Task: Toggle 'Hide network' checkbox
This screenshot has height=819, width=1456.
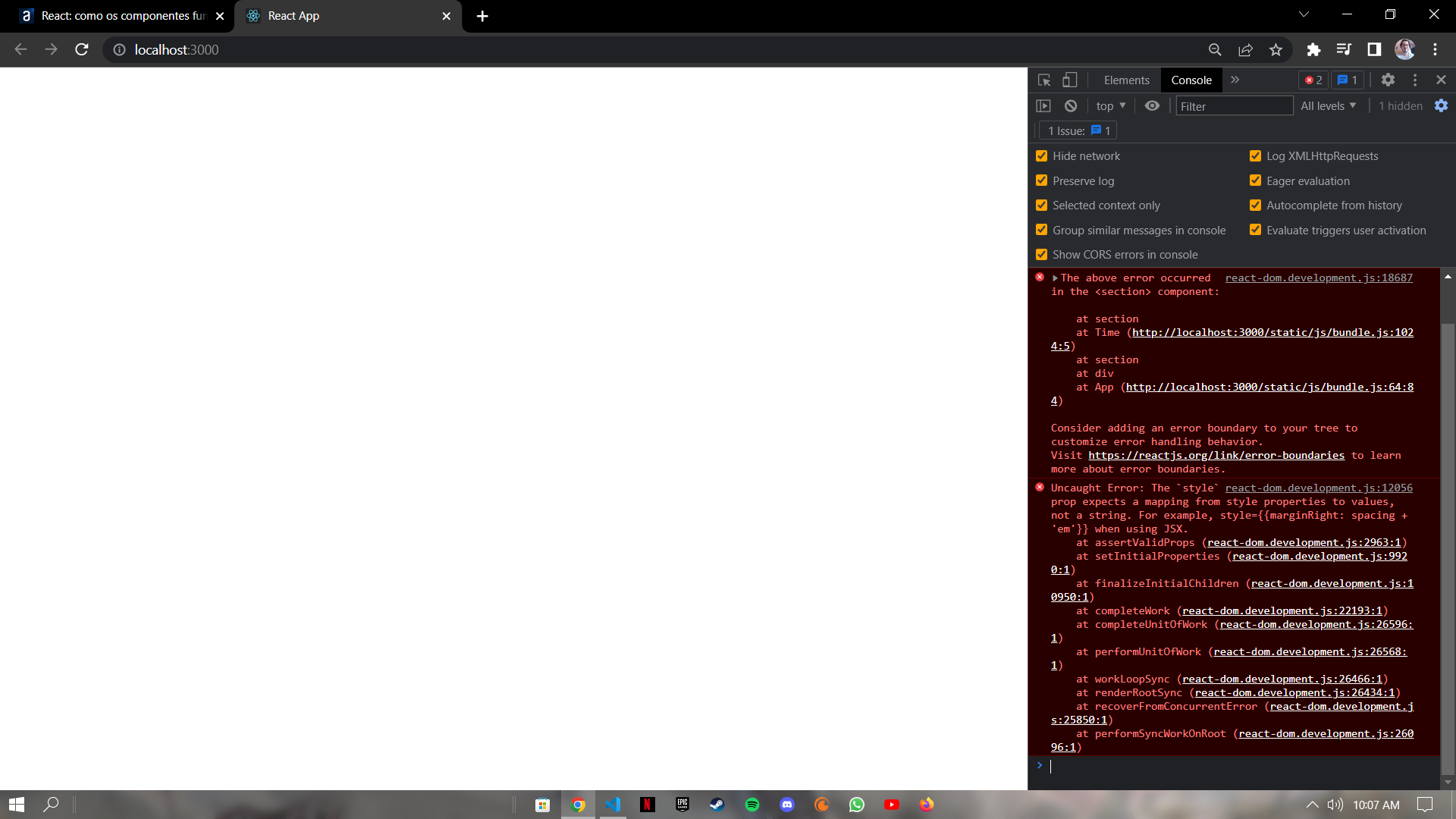Action: pos(1041,155)
